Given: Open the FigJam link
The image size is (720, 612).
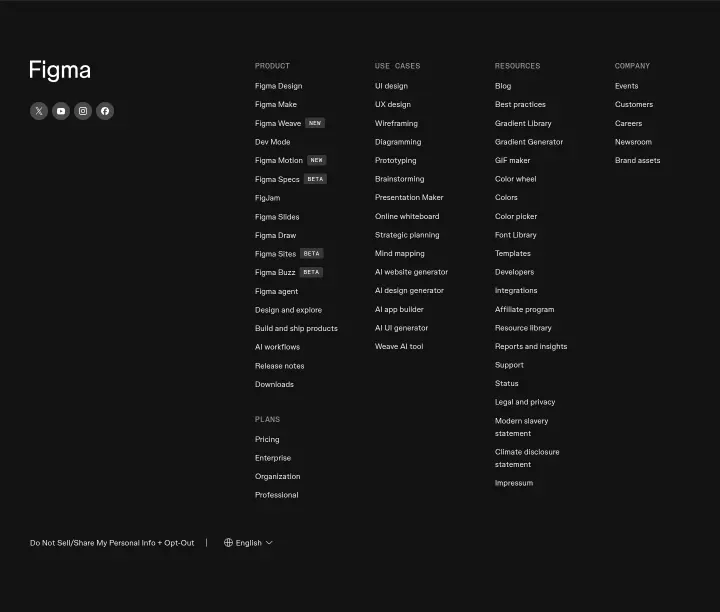Looking at the screenshot, I should tap(267, 198).
